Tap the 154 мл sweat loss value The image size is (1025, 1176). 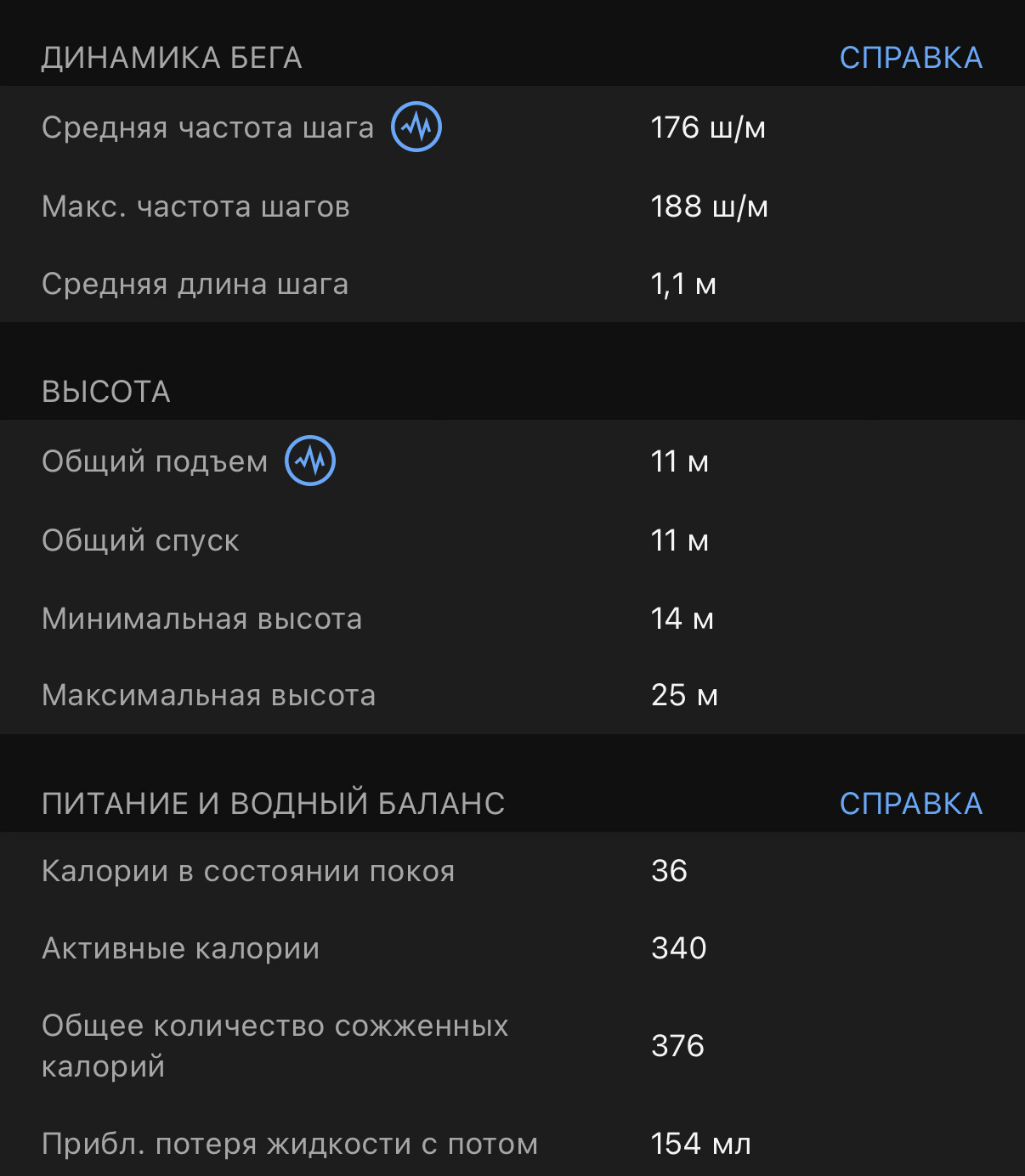click(x=701, y=1144)
